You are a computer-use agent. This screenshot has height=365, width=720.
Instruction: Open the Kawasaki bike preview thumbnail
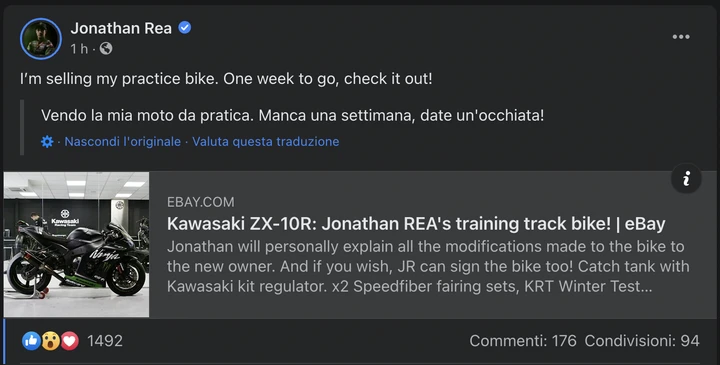76,244
